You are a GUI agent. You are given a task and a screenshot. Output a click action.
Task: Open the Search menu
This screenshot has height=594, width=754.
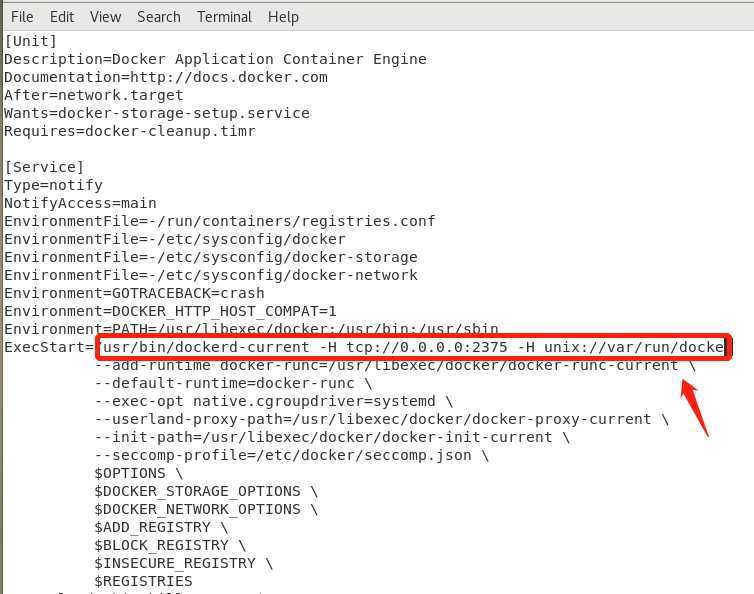159,17
